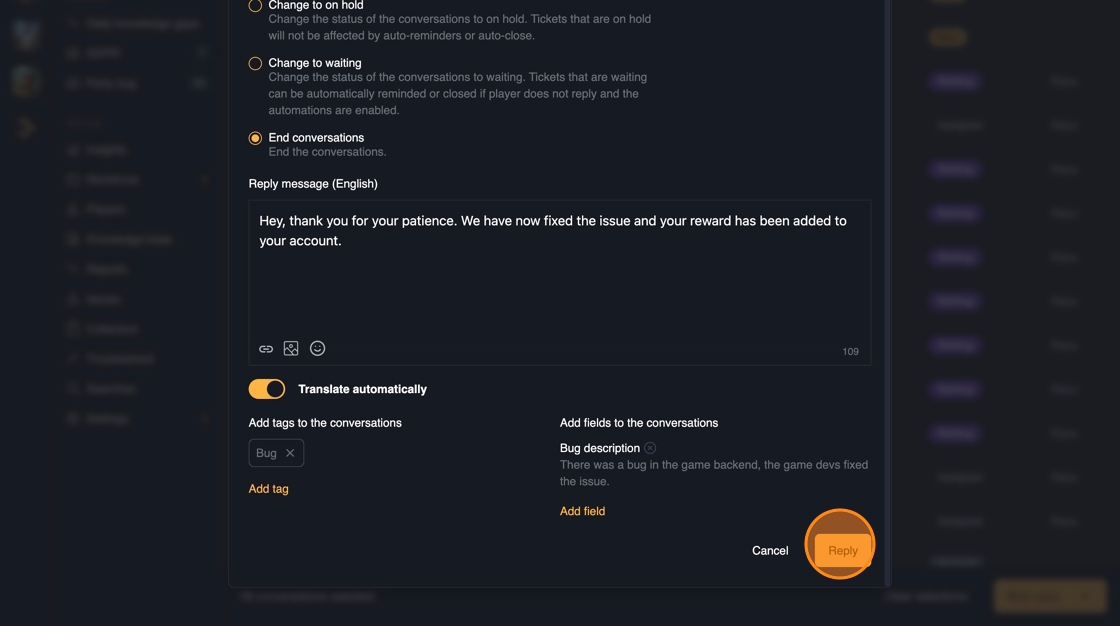Click the 109 character counter
Screen dimensions: 1120x626
tap(850, 352)
